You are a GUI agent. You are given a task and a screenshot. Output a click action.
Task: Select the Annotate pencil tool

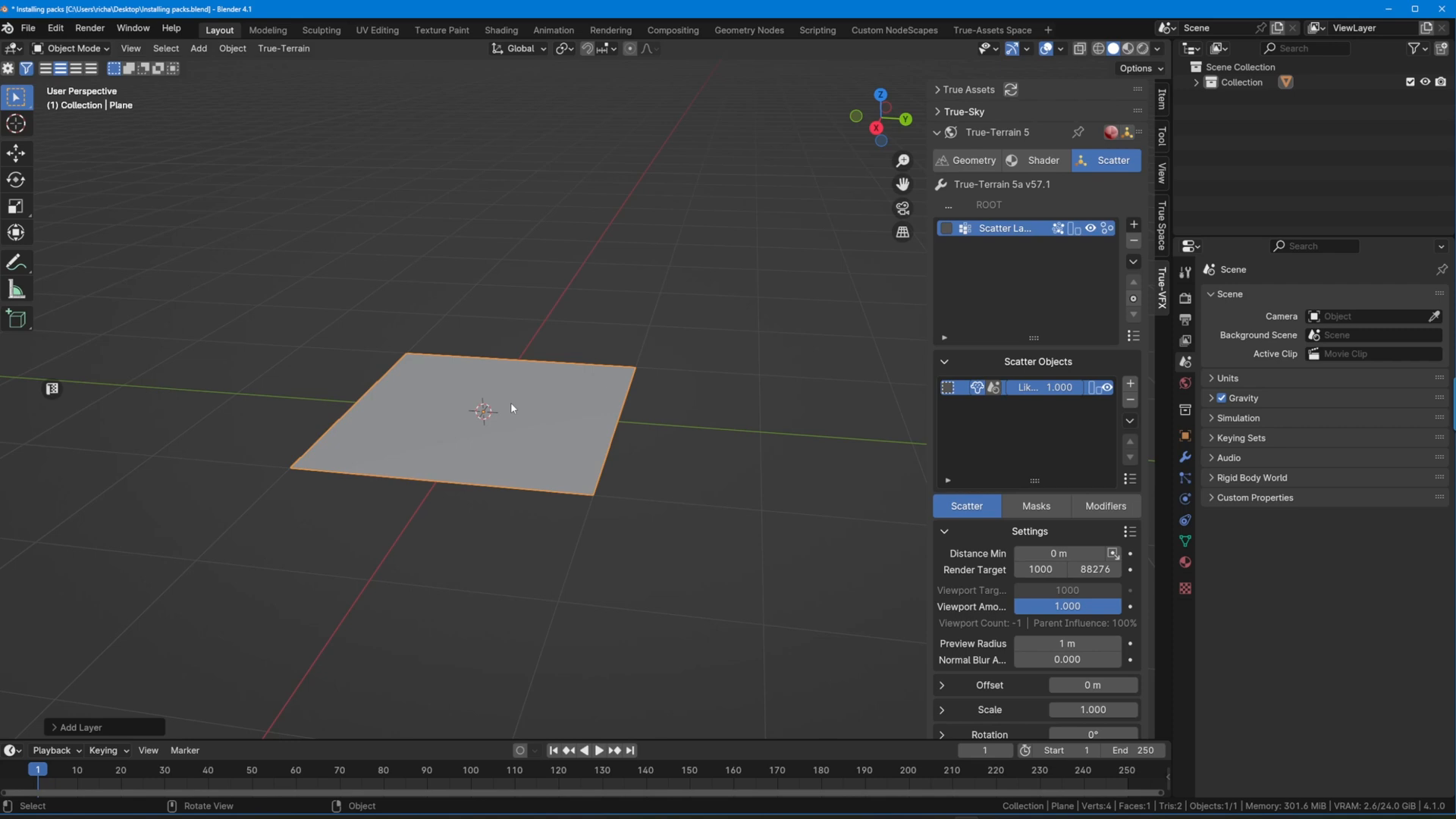(x=16, y=263)
